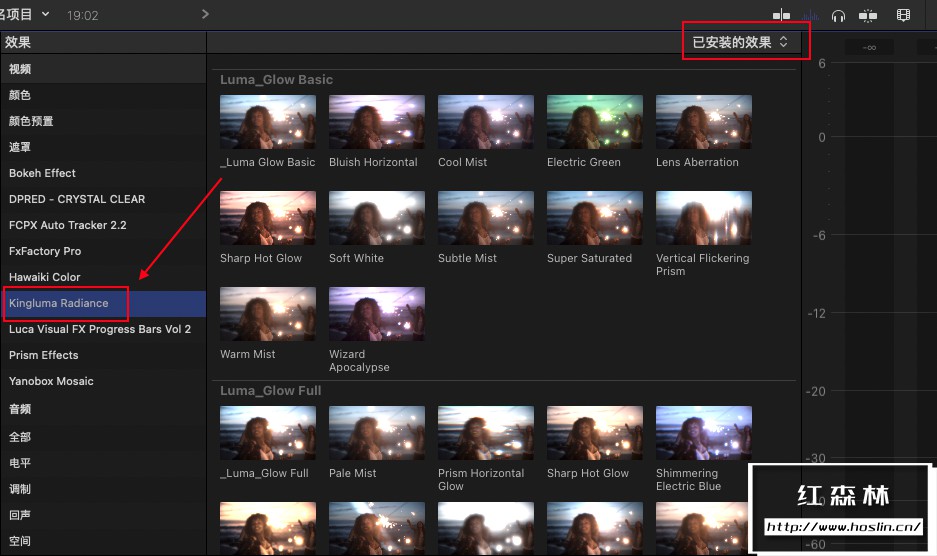Screen dimensions: 937x556
Task: Select FCPX Auto Tracker 2.2 category
Action: (x=103, y=225)
